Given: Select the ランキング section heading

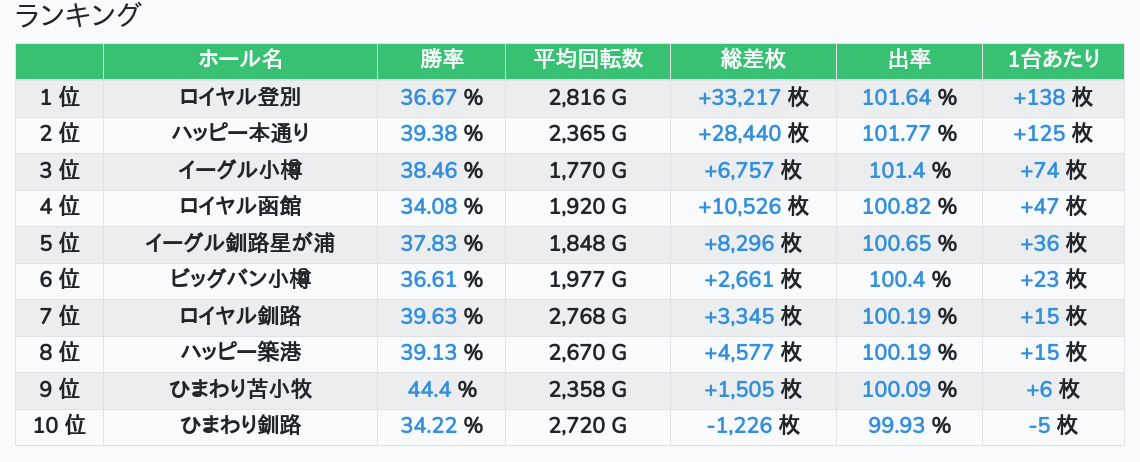Looking at the screenshot, I should coord(78,16).
